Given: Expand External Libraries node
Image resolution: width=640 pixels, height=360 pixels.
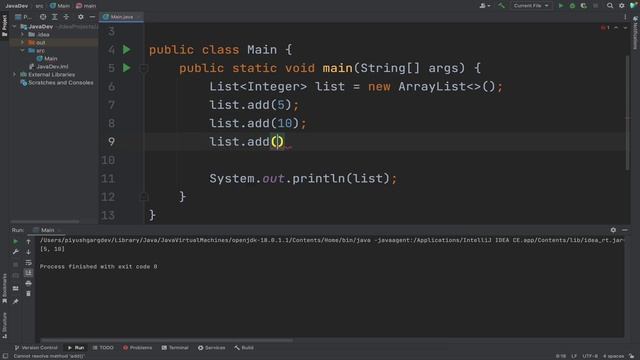Looking at the screenshot, I should (15, 75).
